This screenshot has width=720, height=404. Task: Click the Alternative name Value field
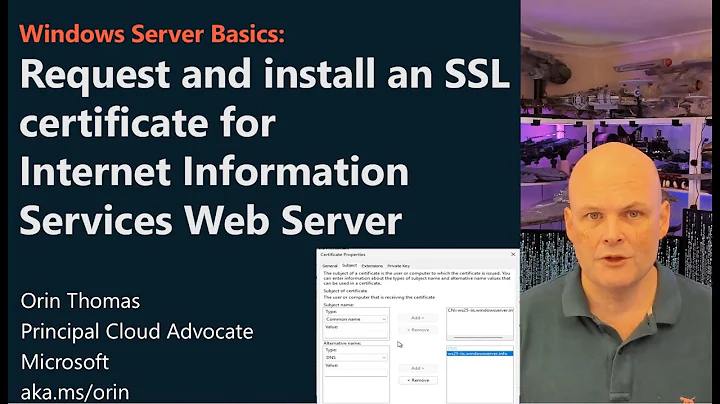pyautogui.click(x=356, y=373)
